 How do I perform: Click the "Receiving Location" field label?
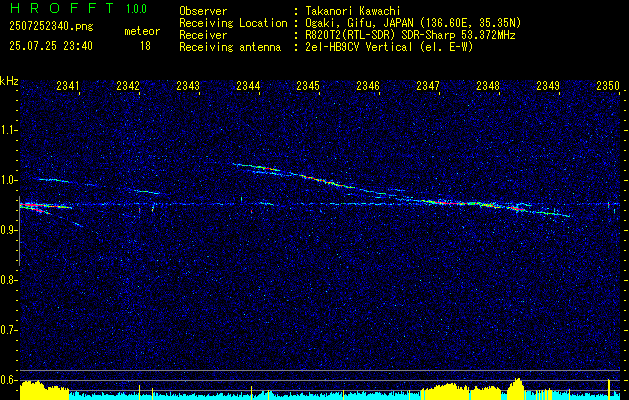point(233,23)
